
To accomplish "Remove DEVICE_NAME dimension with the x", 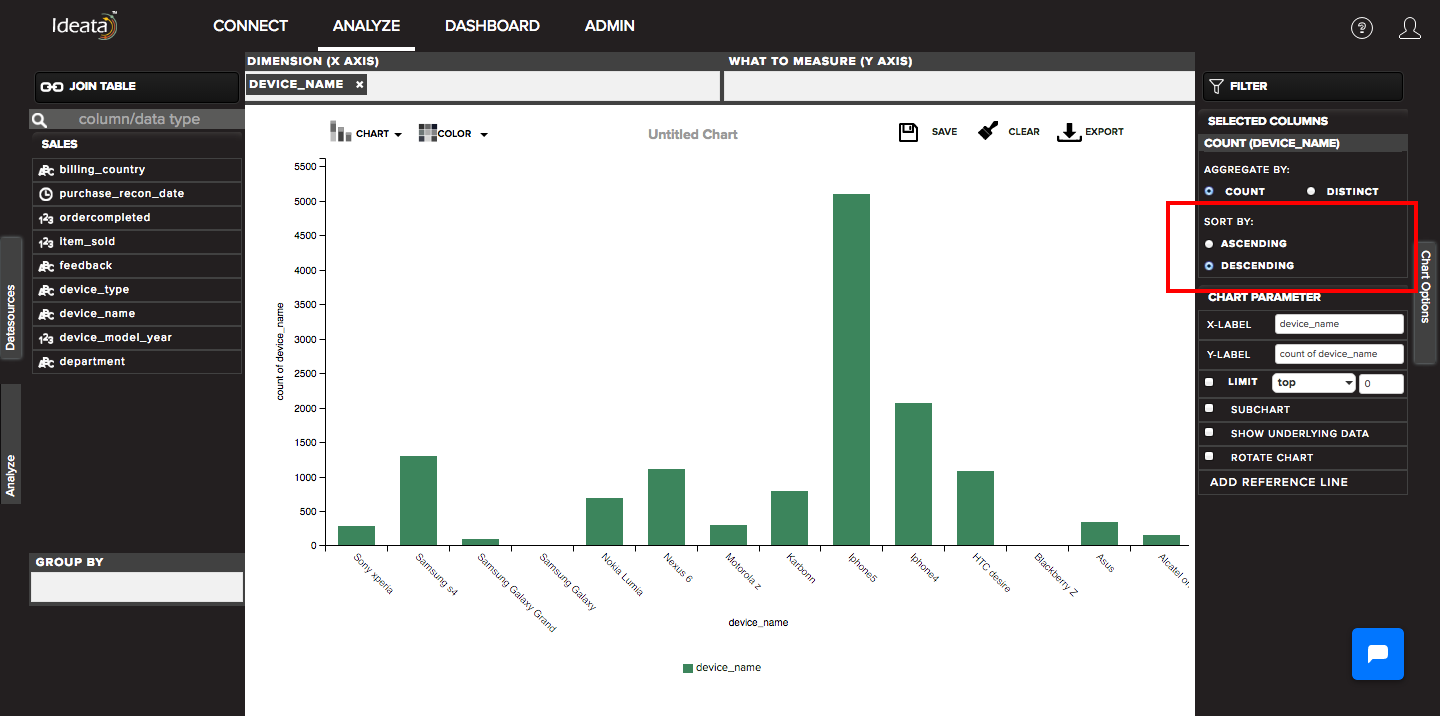I will (360, 85).
